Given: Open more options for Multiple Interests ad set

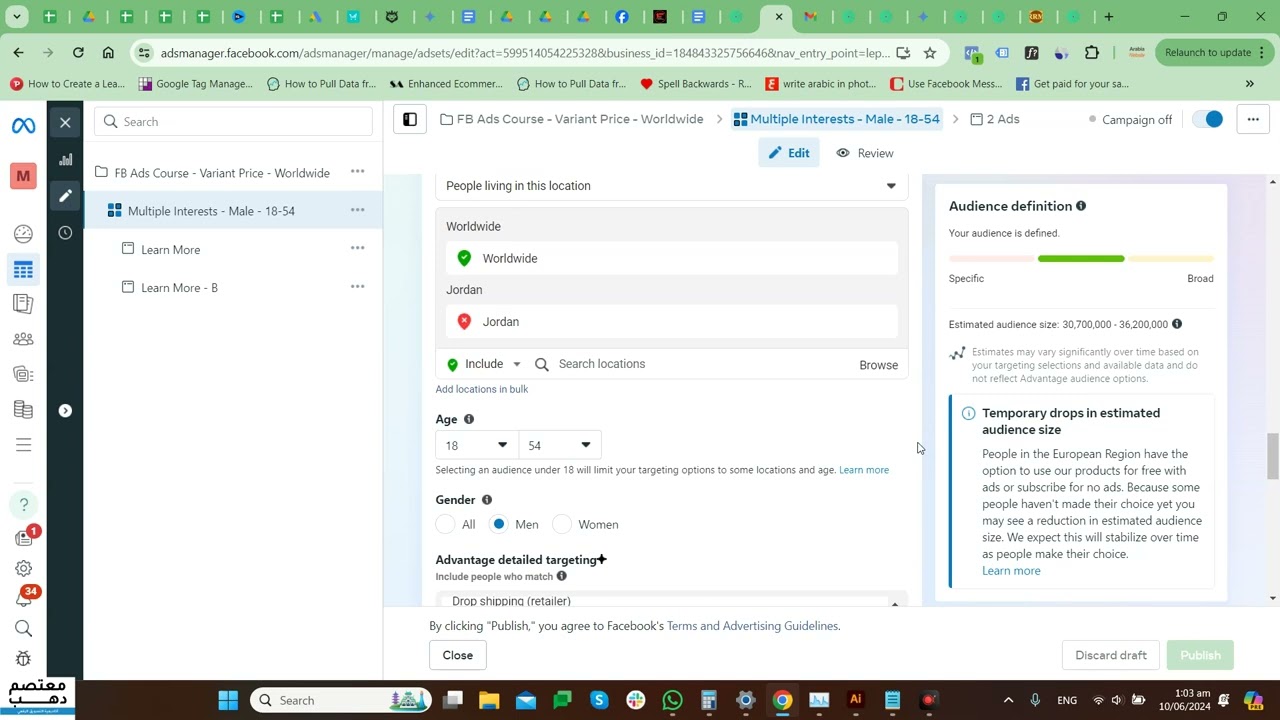Looking at the screenshot, I should click(x=357, y=210).
